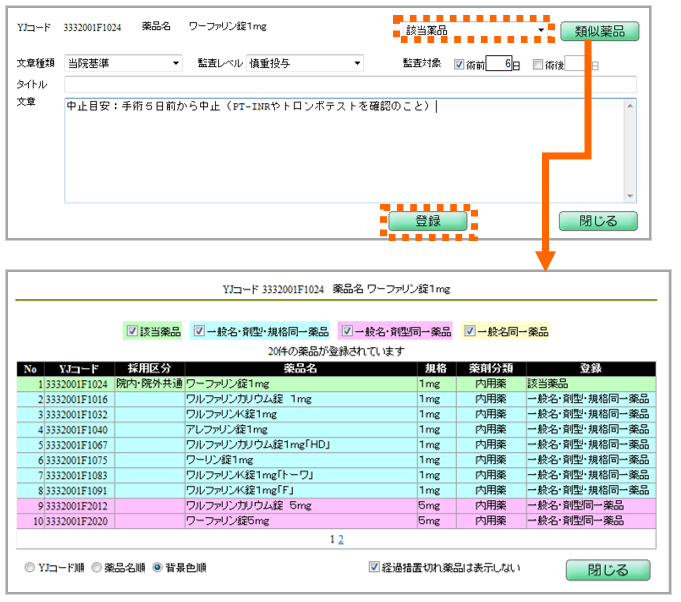The width and height of the screenshot is (681, 602).
Task: Toggle the pink 一般名・剤型同一薬品 checkbox
Action: pos(346,330)
